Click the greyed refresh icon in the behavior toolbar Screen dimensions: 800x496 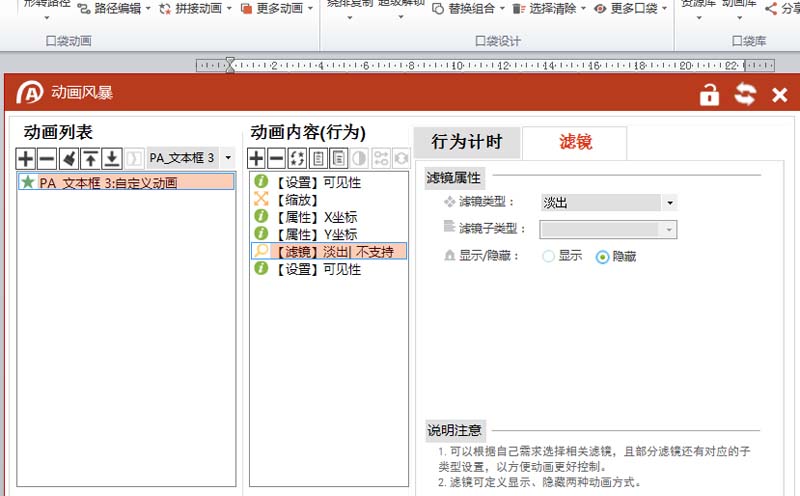point(402,159)
